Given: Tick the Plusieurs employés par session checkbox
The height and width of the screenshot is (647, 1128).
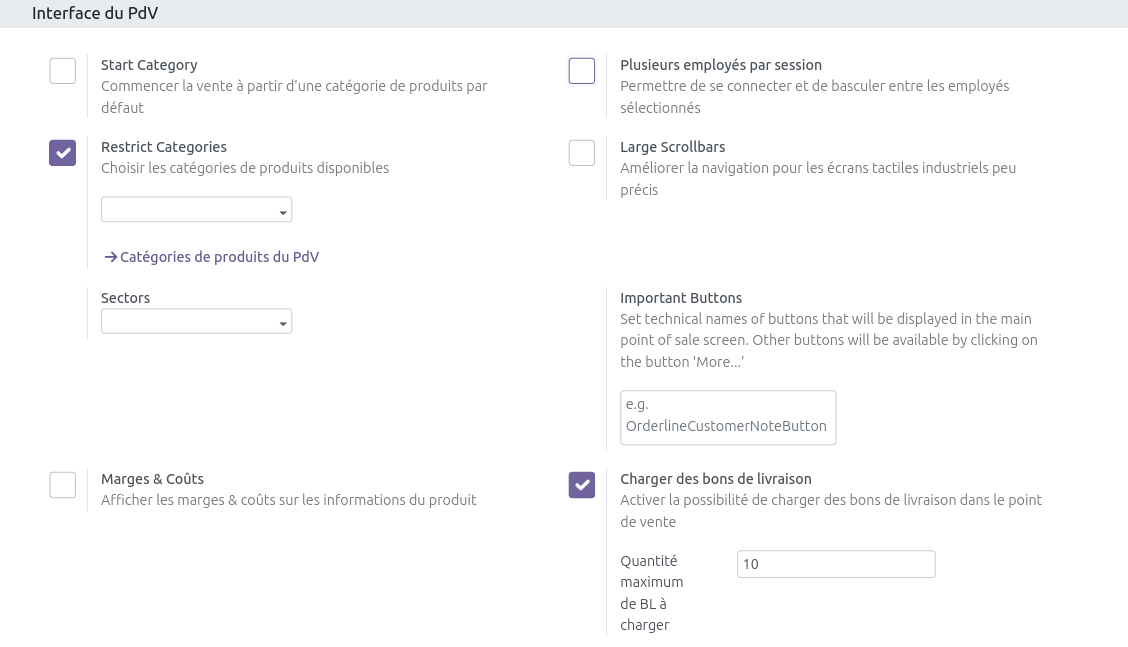Looking at the screenshot, I should pos(582,71).
